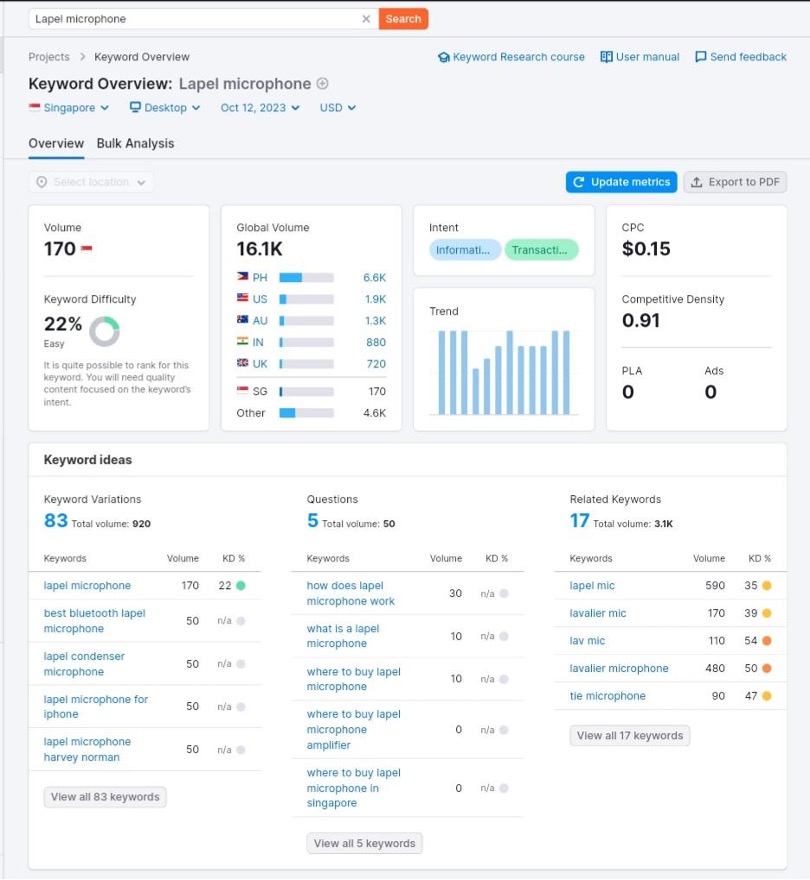This screenshot has height=880, width=810.
Task: Click View all 83 keywords button
Action: [105, 797]
